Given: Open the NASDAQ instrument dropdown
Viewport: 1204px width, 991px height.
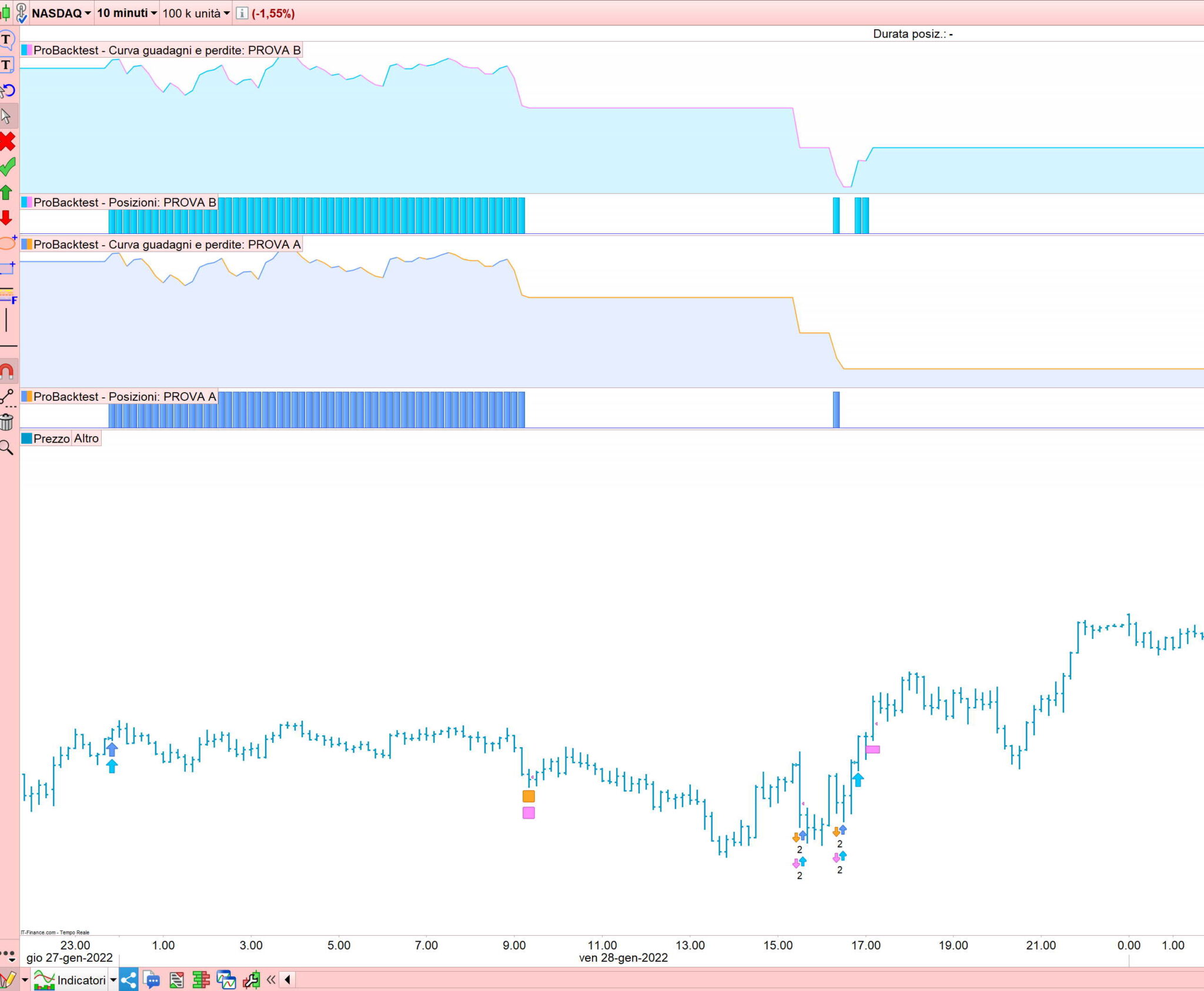Looking at the screenshot, I should (x=61, y=13).
